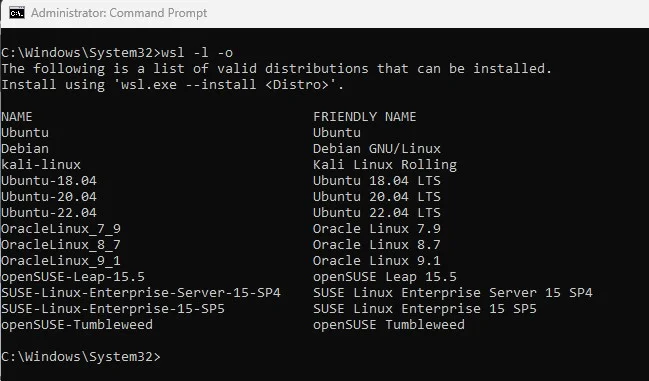Click the FRIENDLY NAME column header
The height and width of the screenshot is (381, 649).
point(364,117)
